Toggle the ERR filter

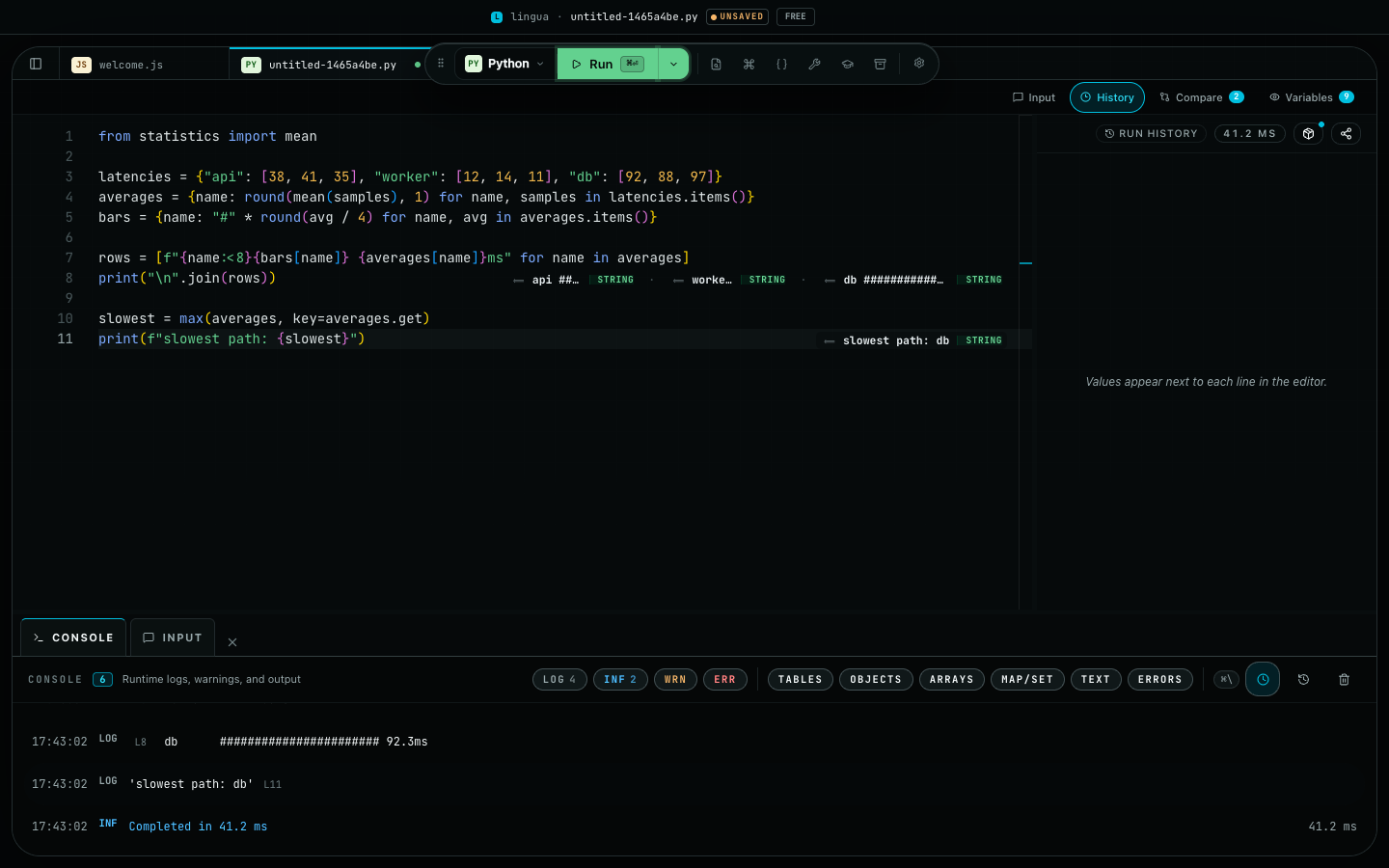tap(725, 679)
